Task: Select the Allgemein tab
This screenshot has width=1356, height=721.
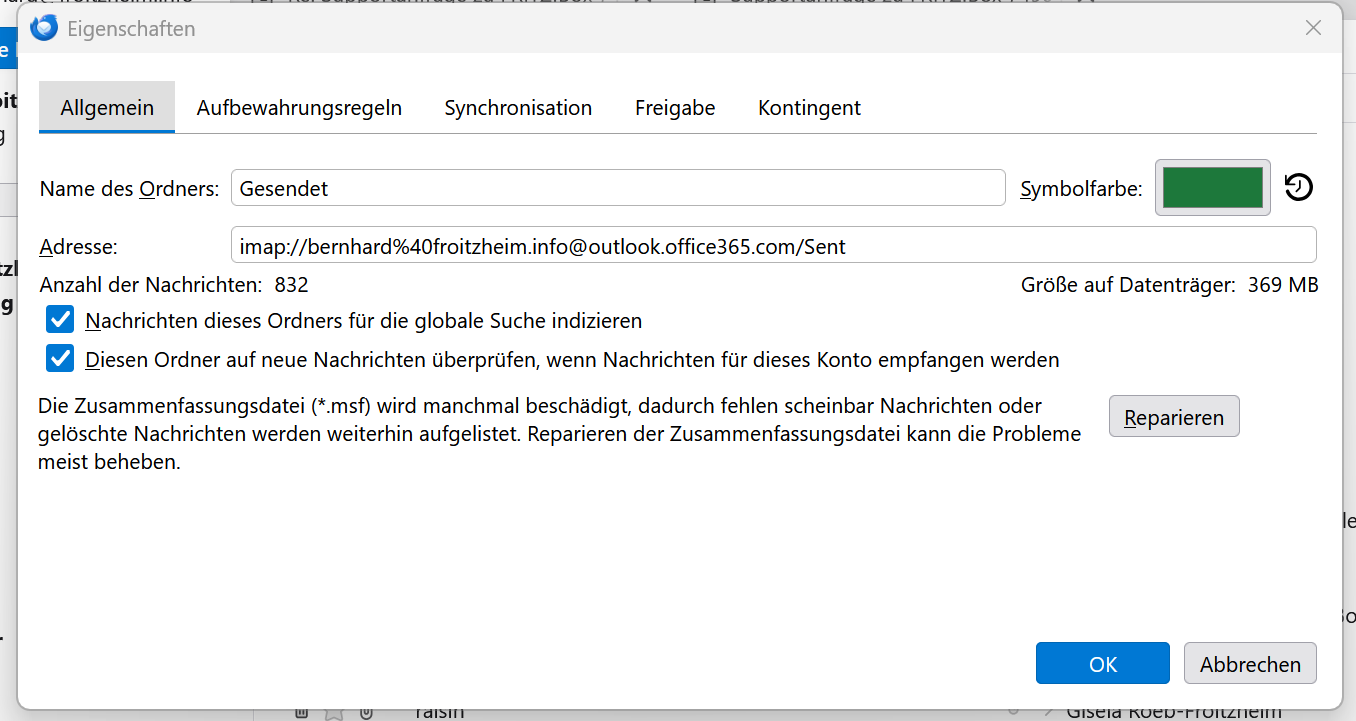Action: pyautogui.click(x=107, y=107)
